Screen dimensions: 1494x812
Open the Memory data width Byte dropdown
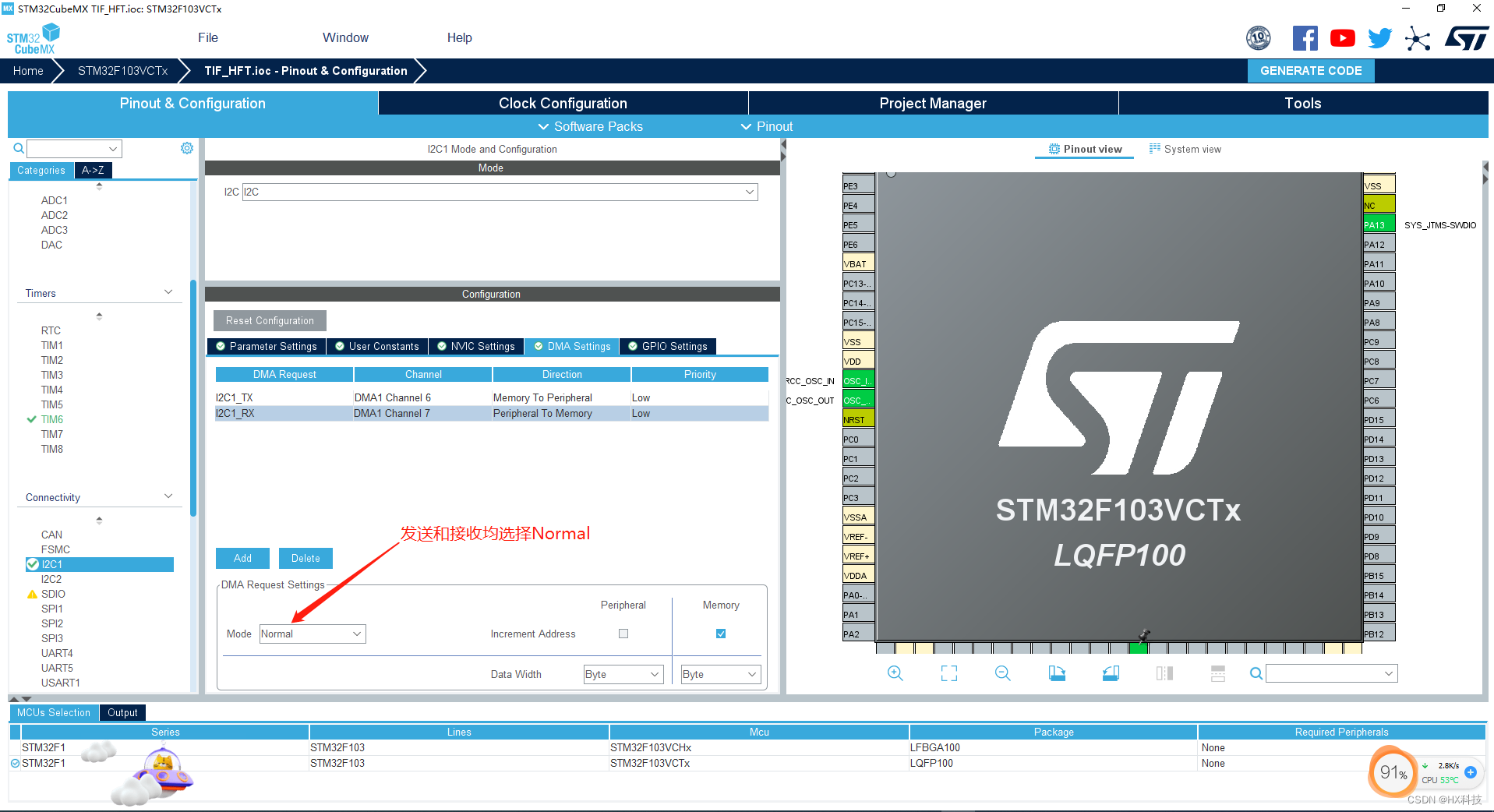[x=721, y=674]
